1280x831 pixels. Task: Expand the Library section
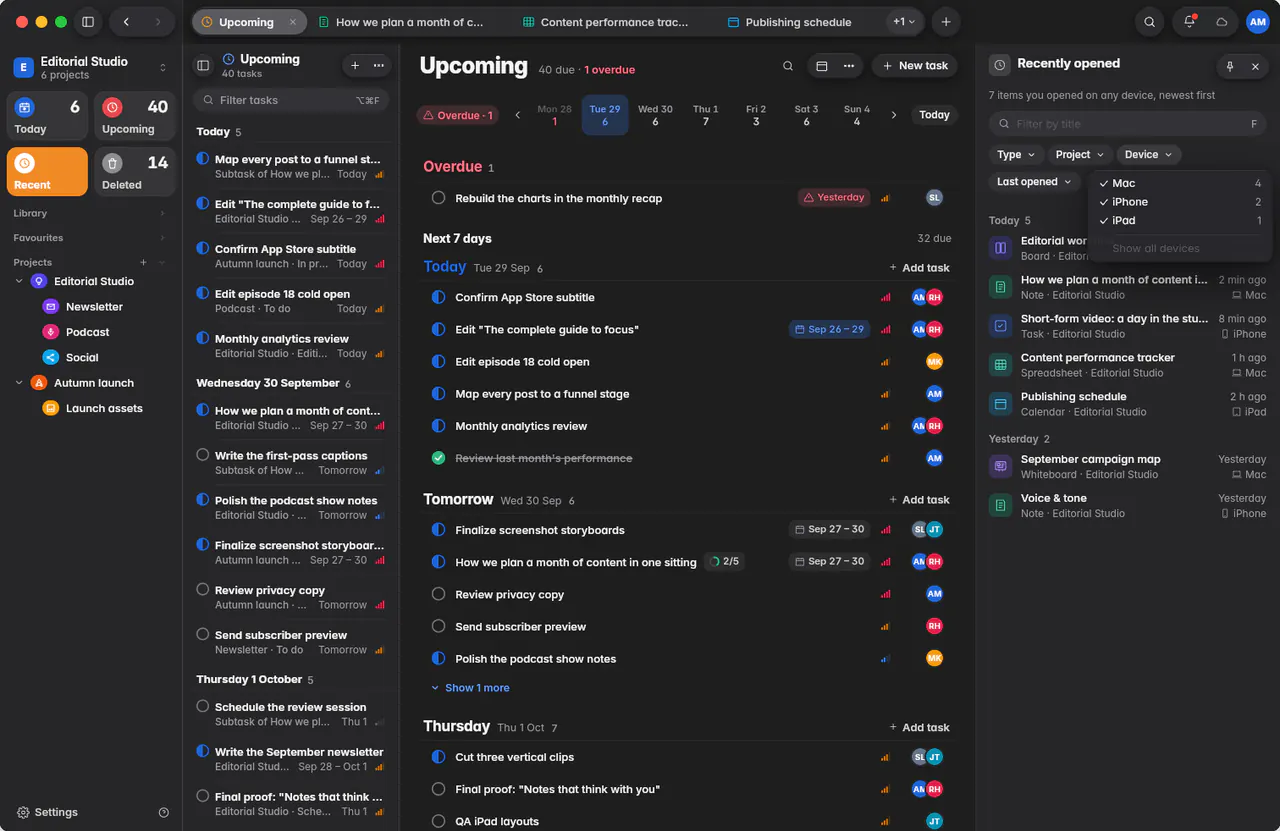[88, 213]
